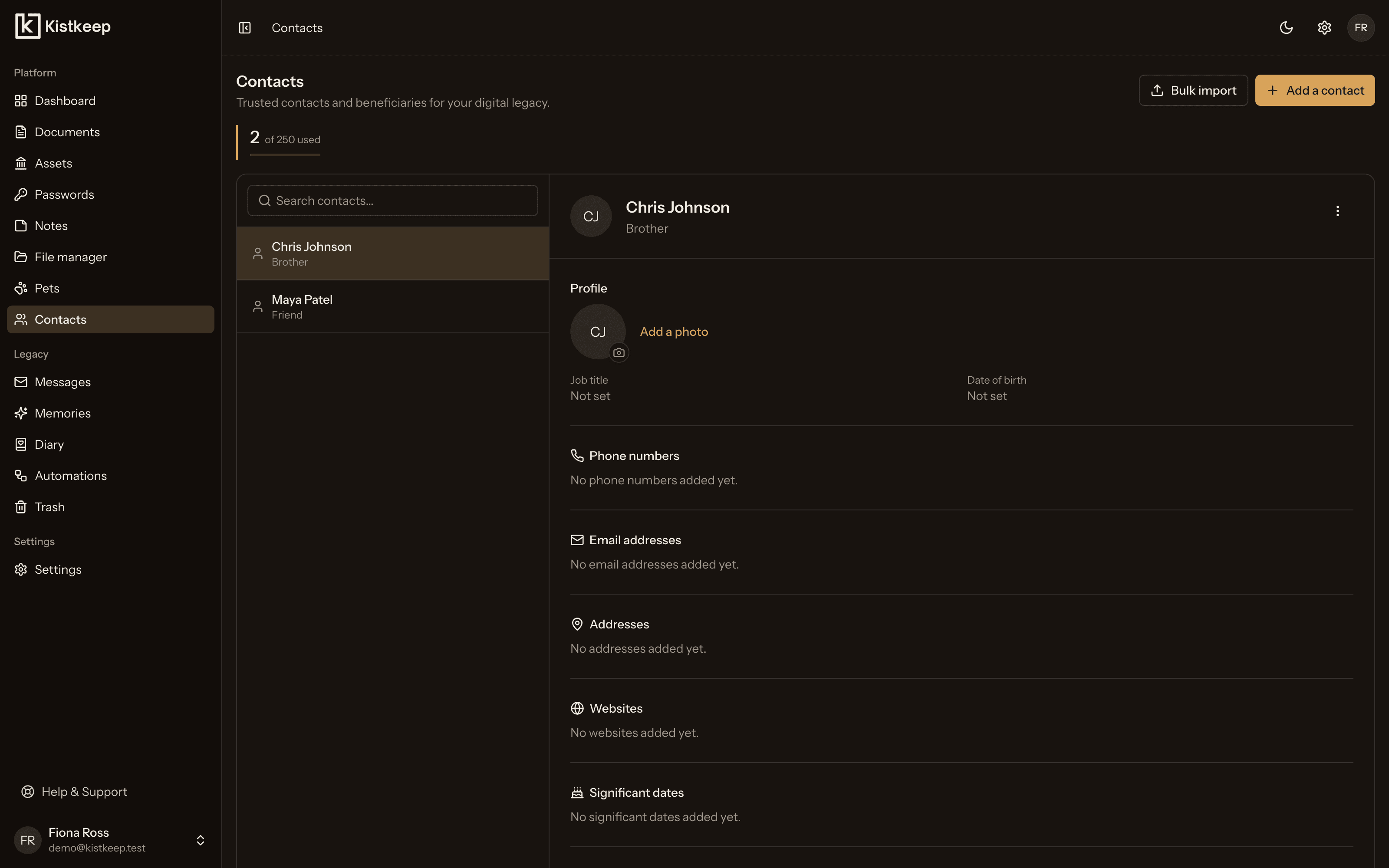Screen dimensions: 1389x868
Task: Click the Phone numbers heading
Action: 634,456
